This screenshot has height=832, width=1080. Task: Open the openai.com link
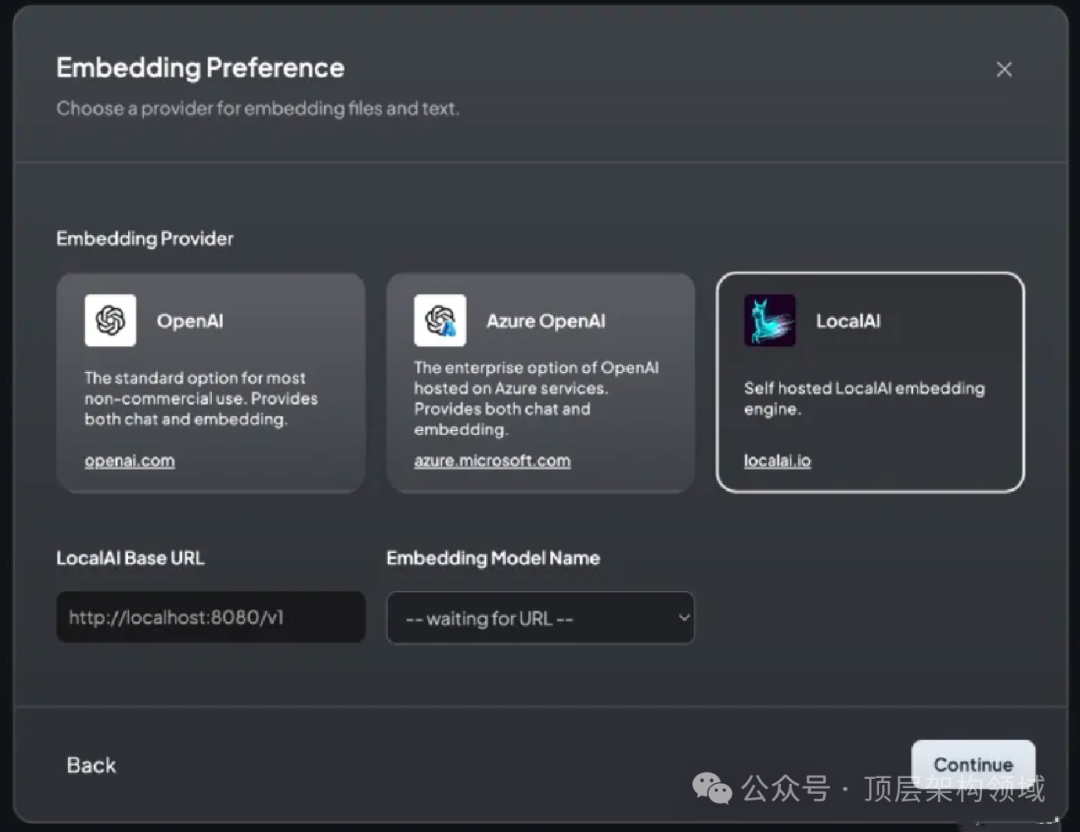tap(129, 461)
